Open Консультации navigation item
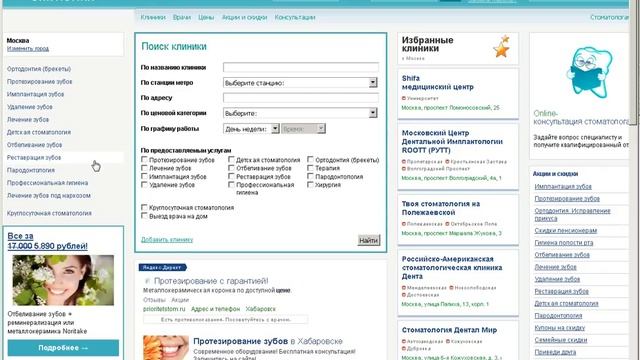 click(x=295, y=17)
